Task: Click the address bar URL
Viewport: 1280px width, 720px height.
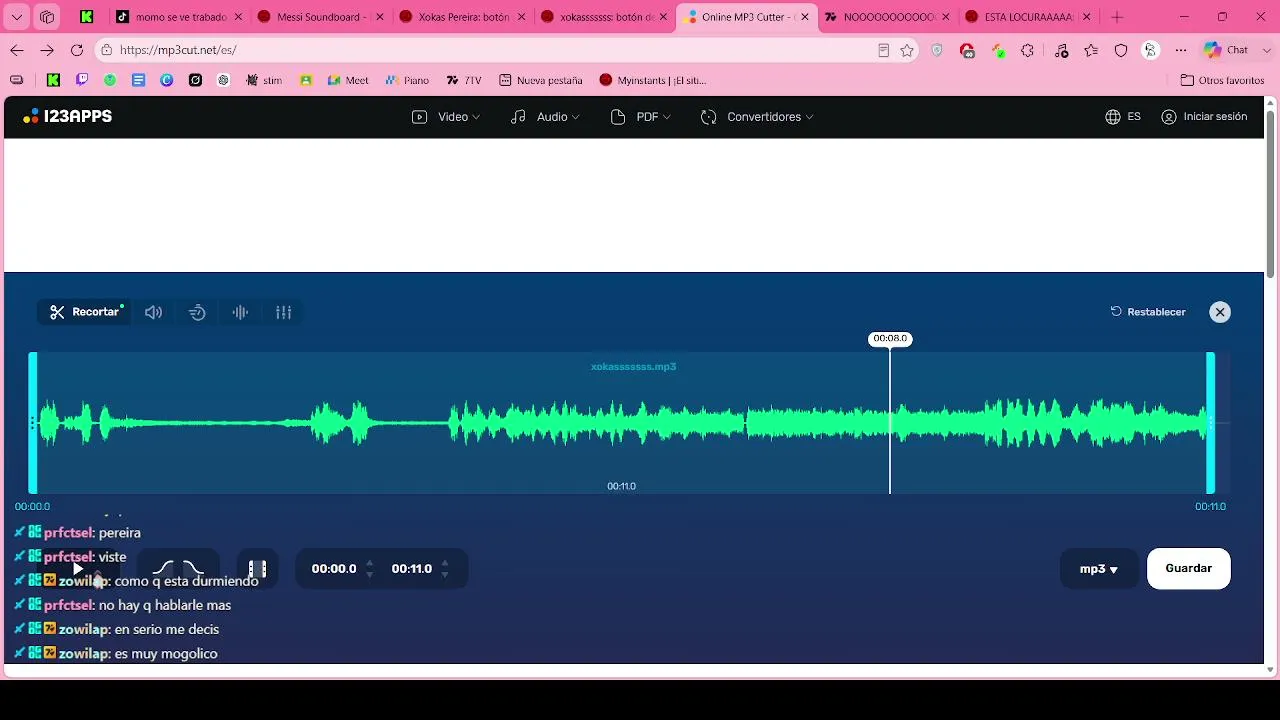Action: 178,50
